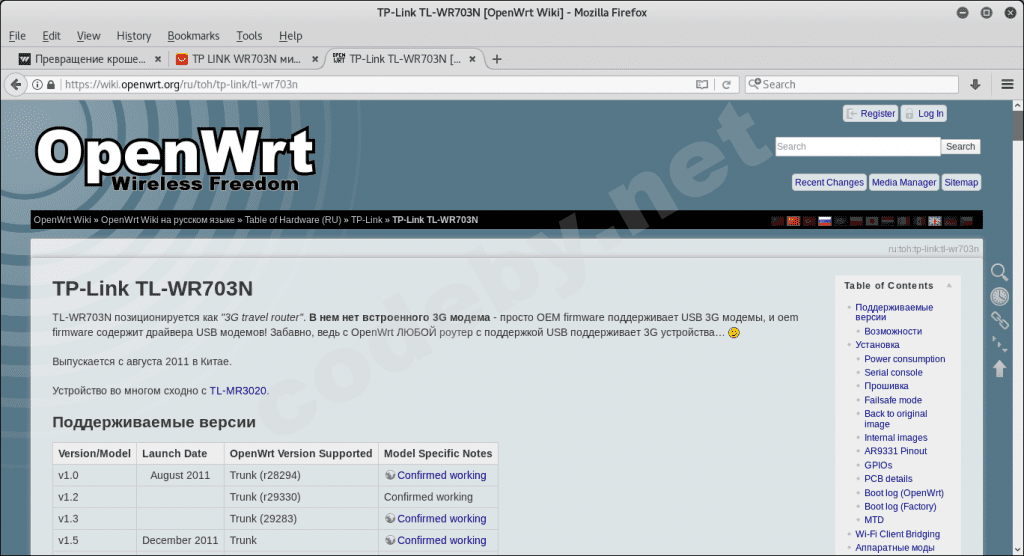Open the Sitemap

(961, 182)
